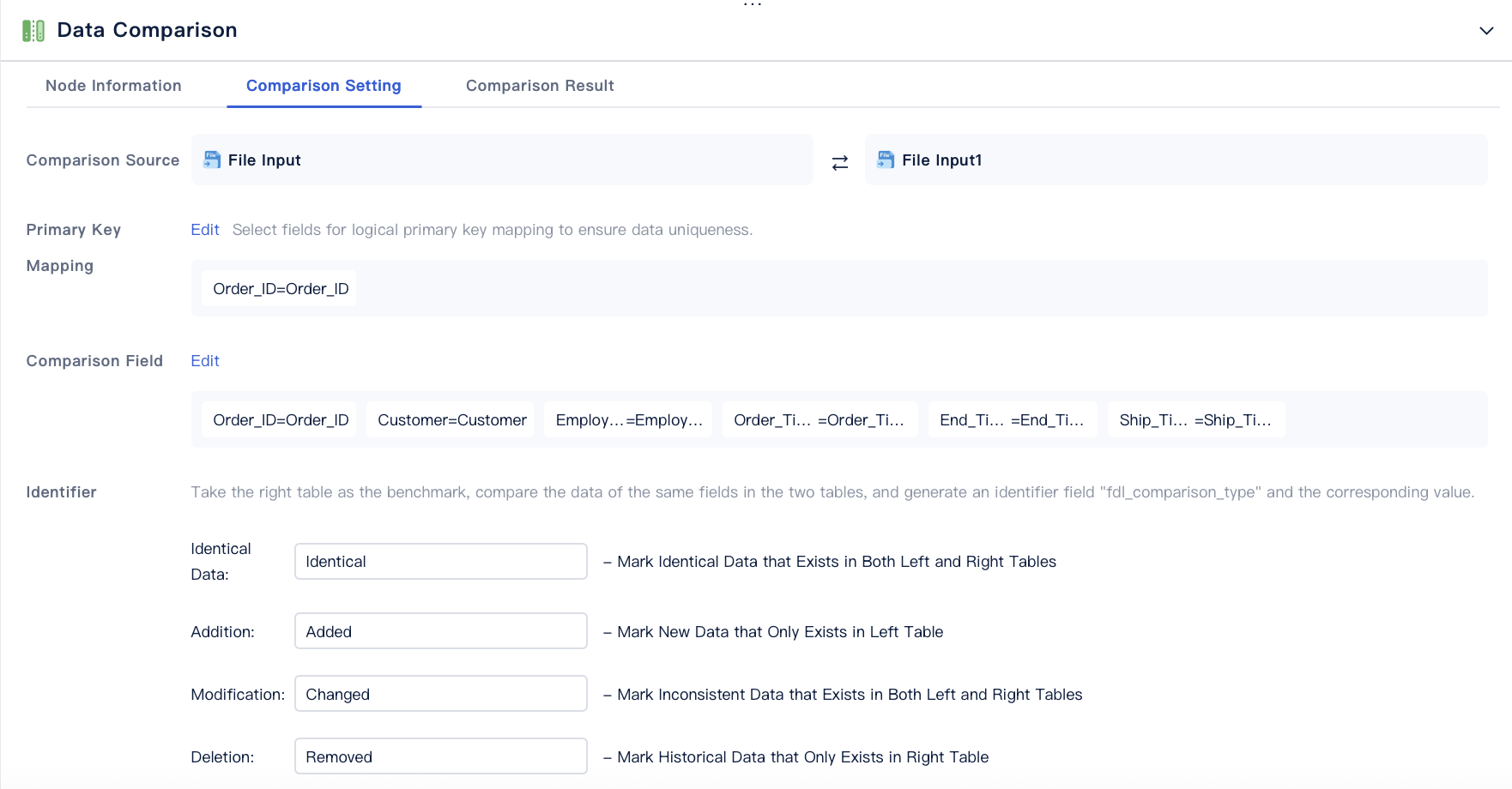
Task: Click the Data Comparison title text
Action: point(147,30)
